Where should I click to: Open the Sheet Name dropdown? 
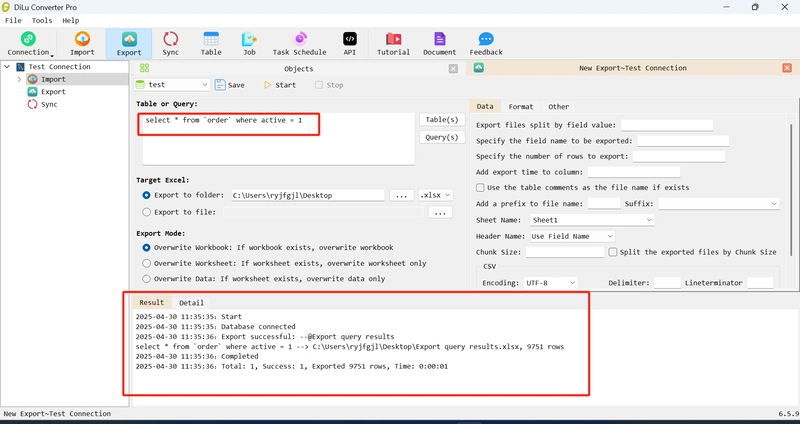click(x=592, y=220)
